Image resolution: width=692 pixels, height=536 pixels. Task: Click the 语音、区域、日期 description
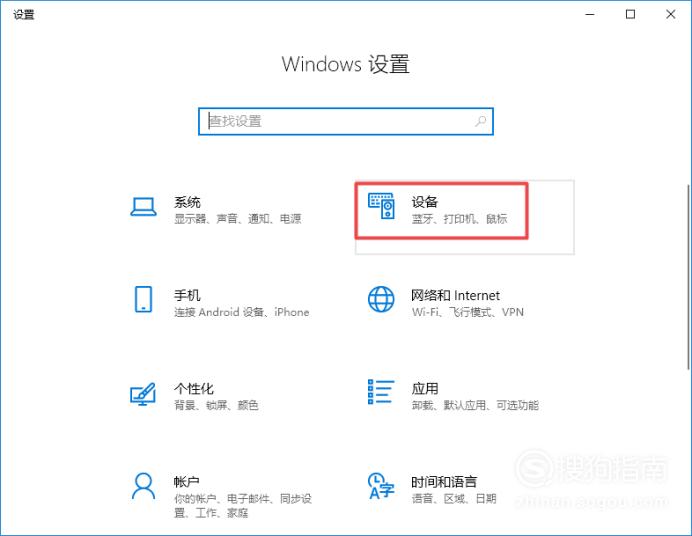[454, 499]
